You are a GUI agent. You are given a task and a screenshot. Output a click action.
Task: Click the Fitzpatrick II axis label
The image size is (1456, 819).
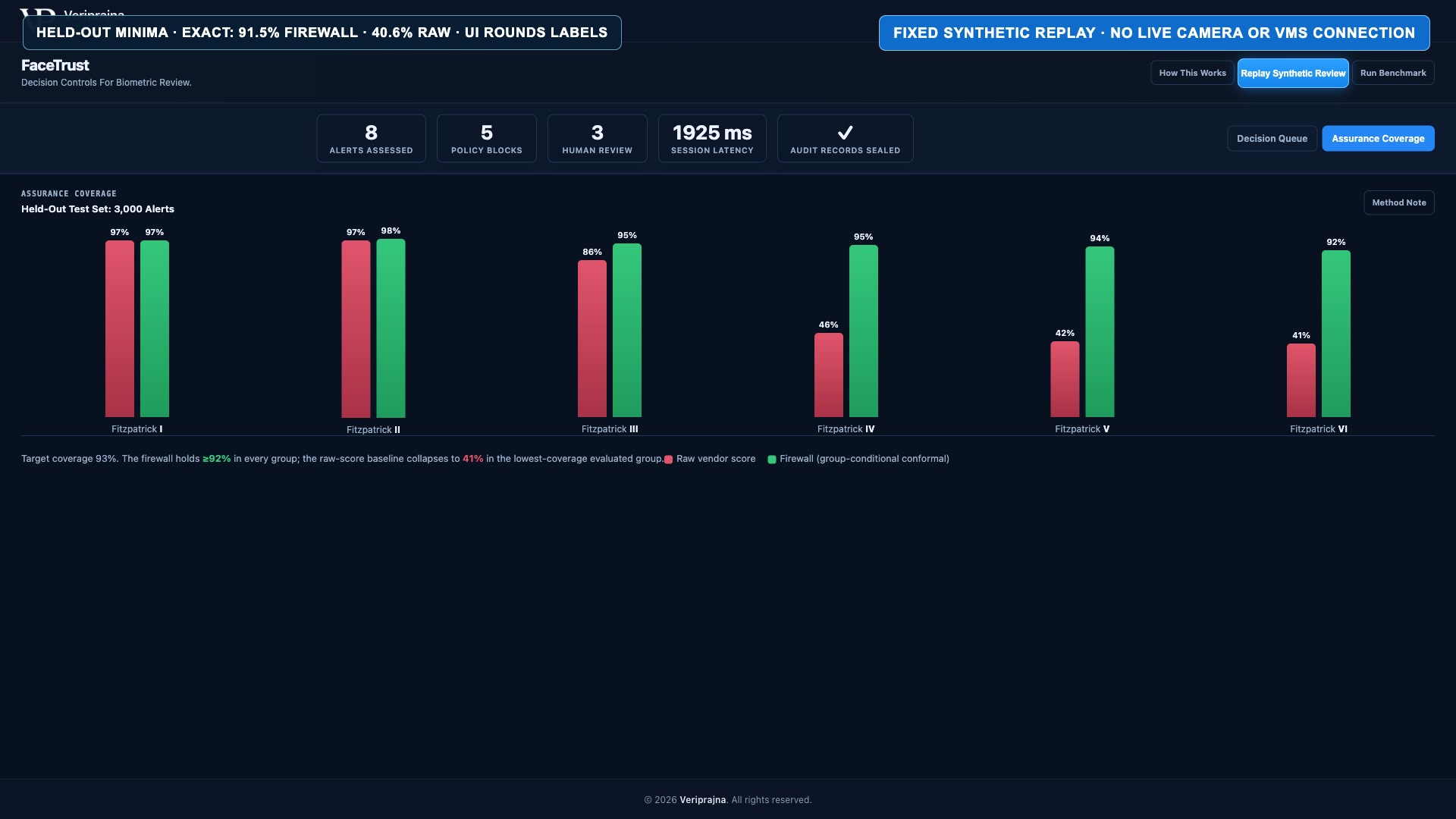(373, 430)
